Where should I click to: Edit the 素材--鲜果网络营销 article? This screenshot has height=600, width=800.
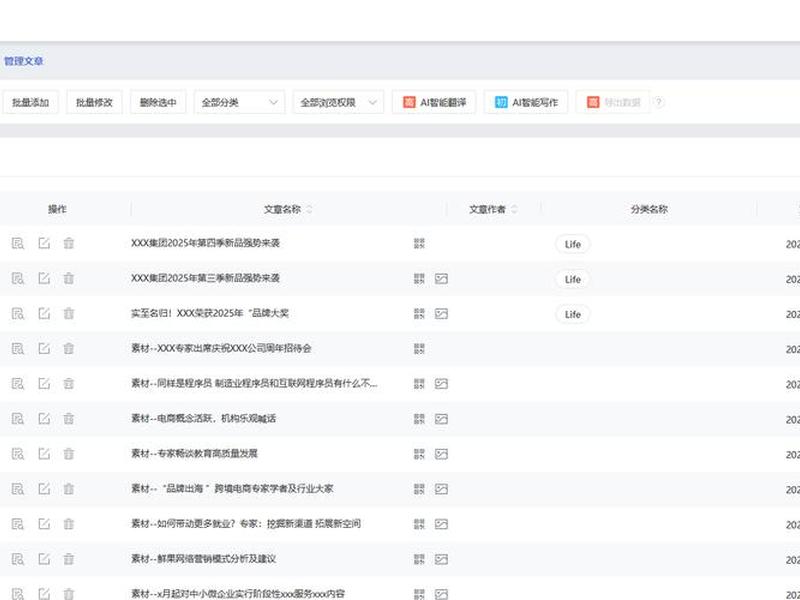pos(44,559)
